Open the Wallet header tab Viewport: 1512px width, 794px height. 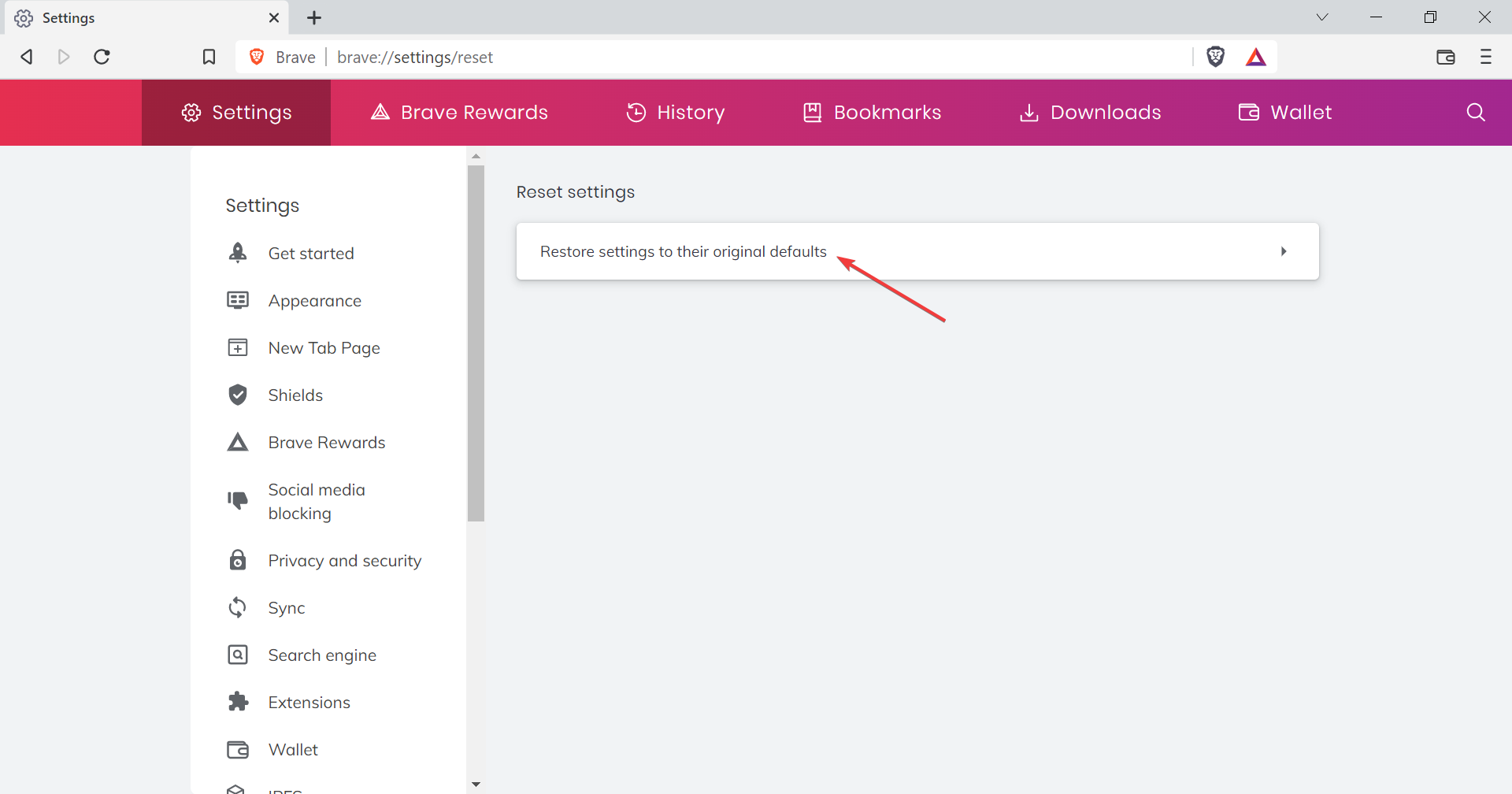1285,113
